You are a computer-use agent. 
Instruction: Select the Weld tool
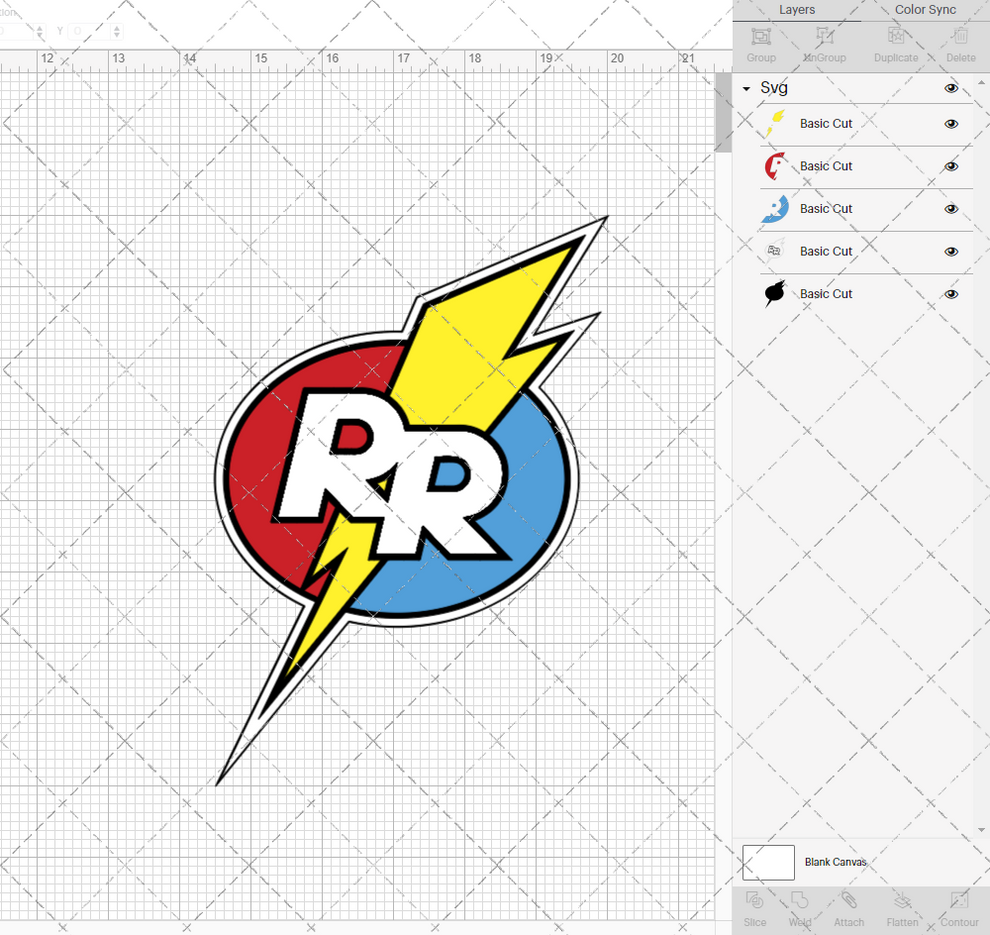coord(800,910)
